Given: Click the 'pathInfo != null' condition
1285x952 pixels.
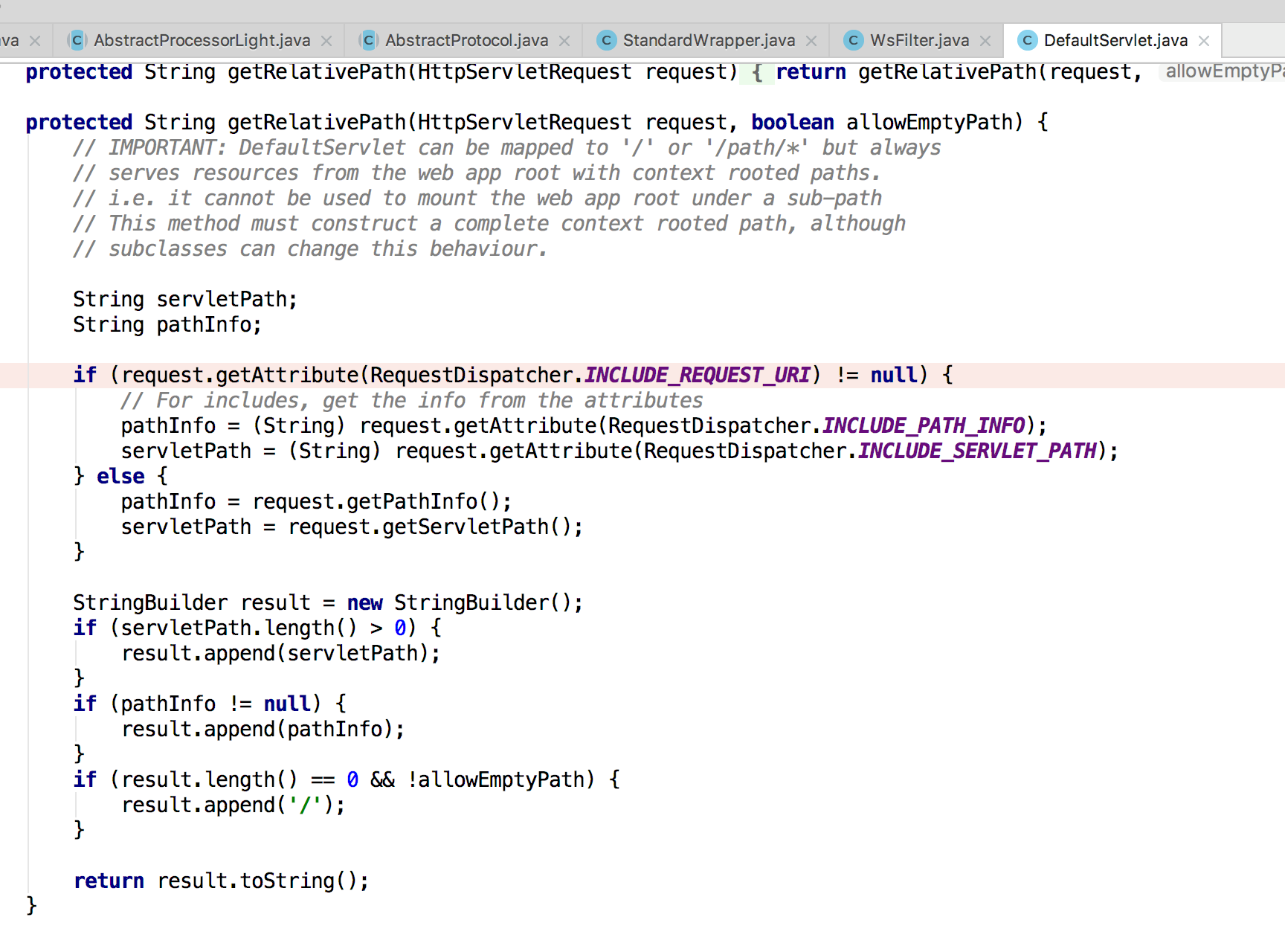Looking at the screenshot, I should (x=216, y=704).
